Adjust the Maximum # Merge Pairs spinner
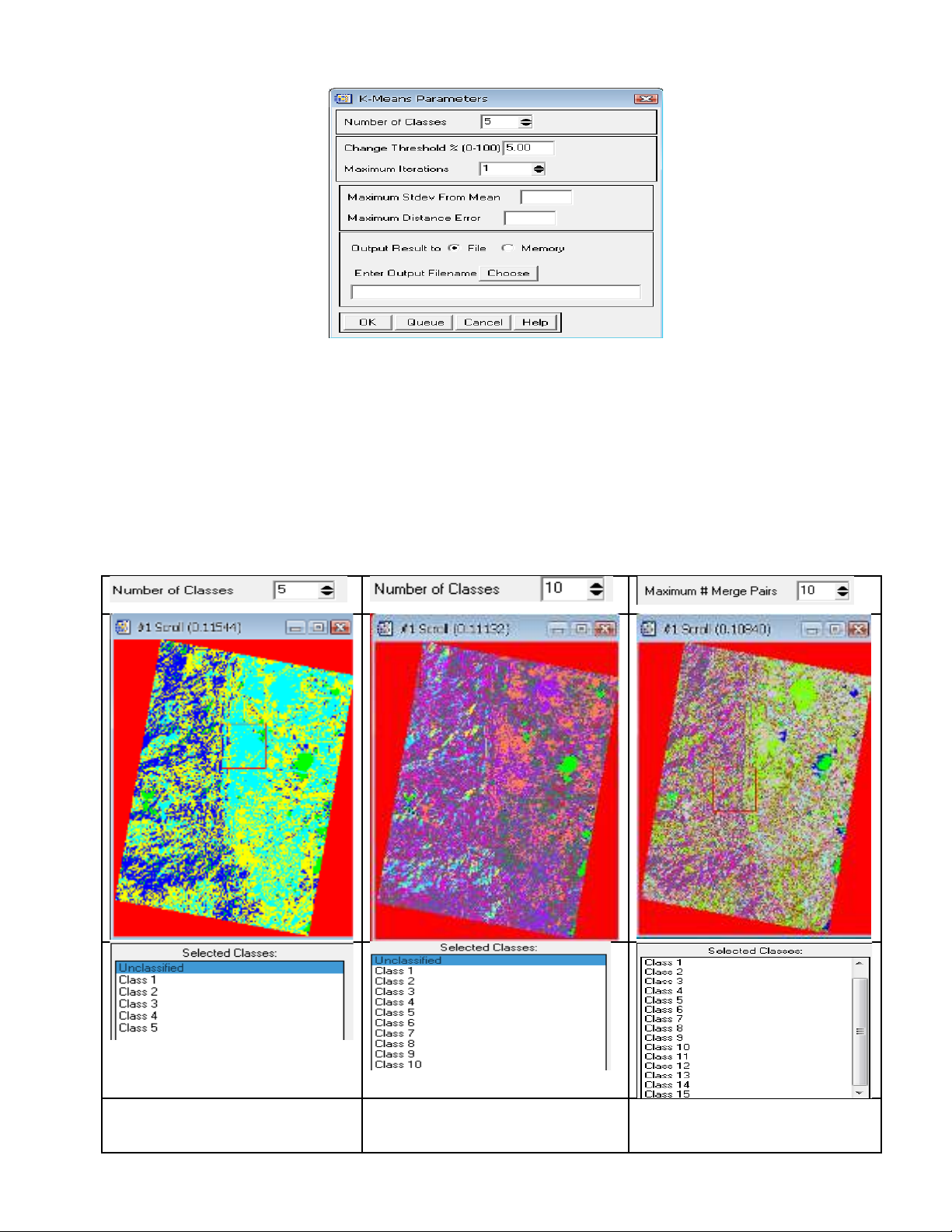 point(842,592)
